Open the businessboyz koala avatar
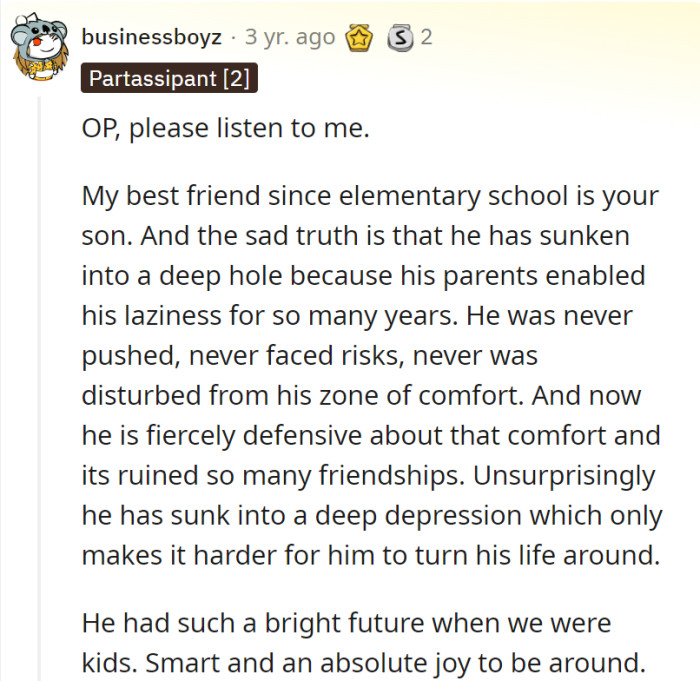Image resolution: width=700 pixels, height=681 pixels. tap(39, 47)
